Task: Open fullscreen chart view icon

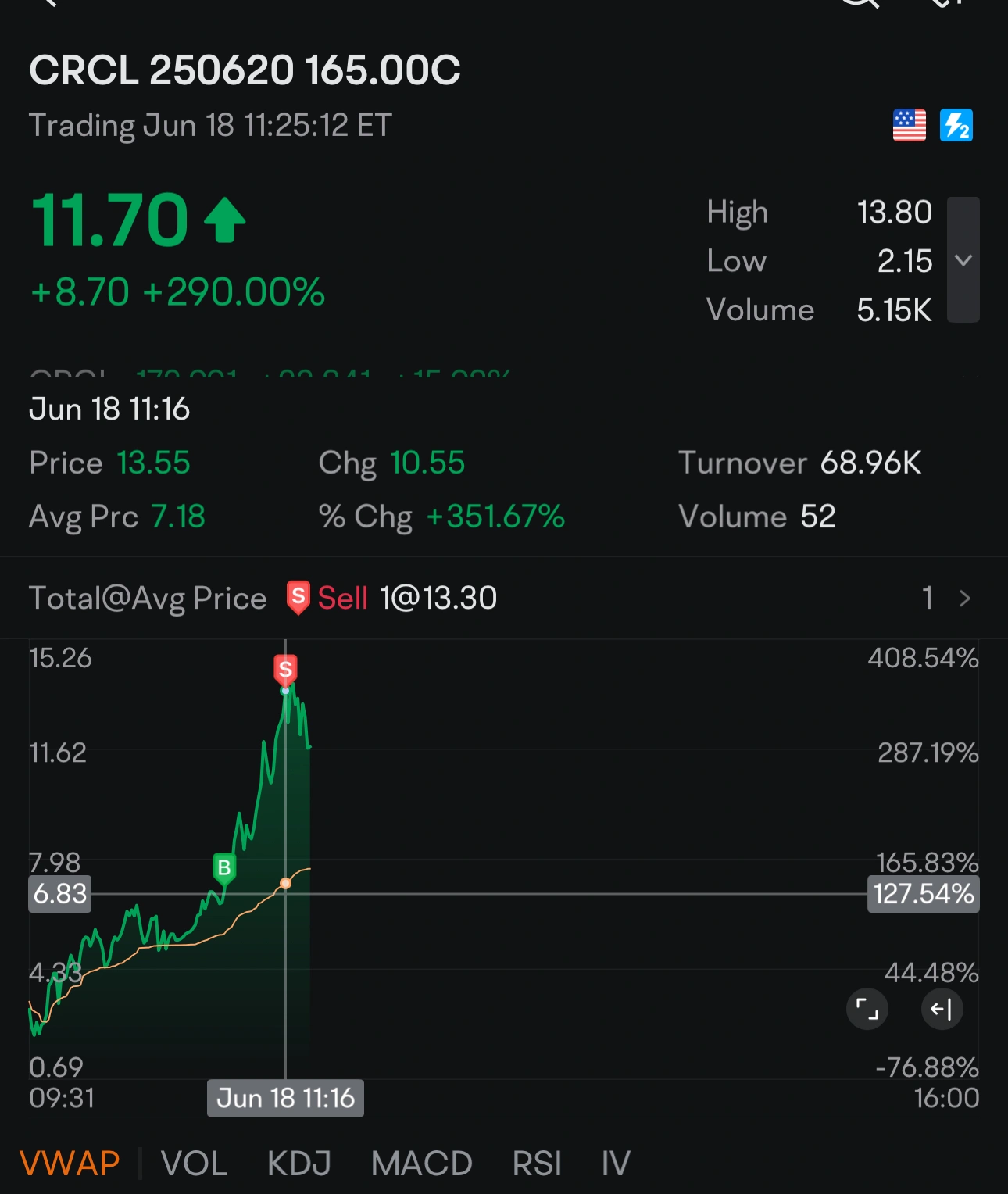Action: [x=867, y=1009]
